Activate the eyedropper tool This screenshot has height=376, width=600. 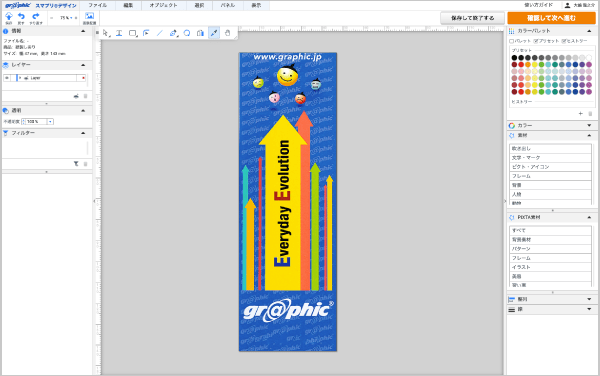[x=214, y=33]
